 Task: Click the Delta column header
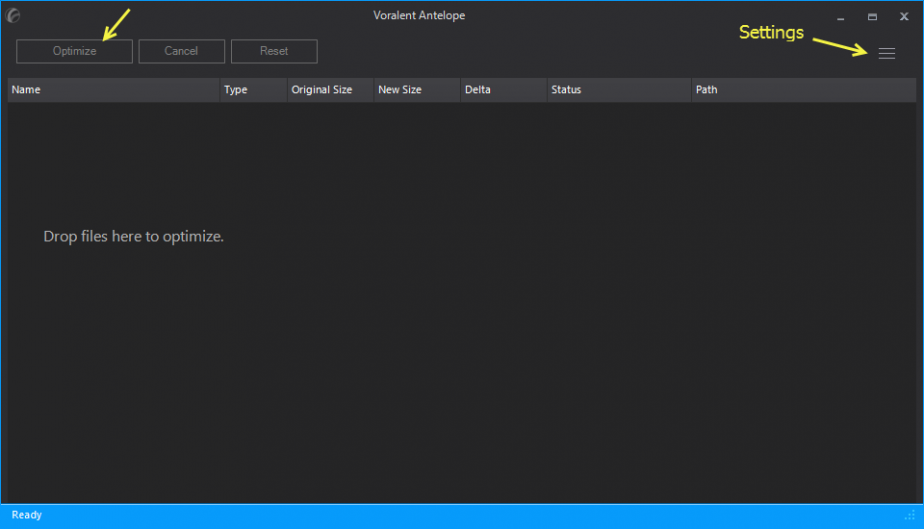click(x=504, y=90)
